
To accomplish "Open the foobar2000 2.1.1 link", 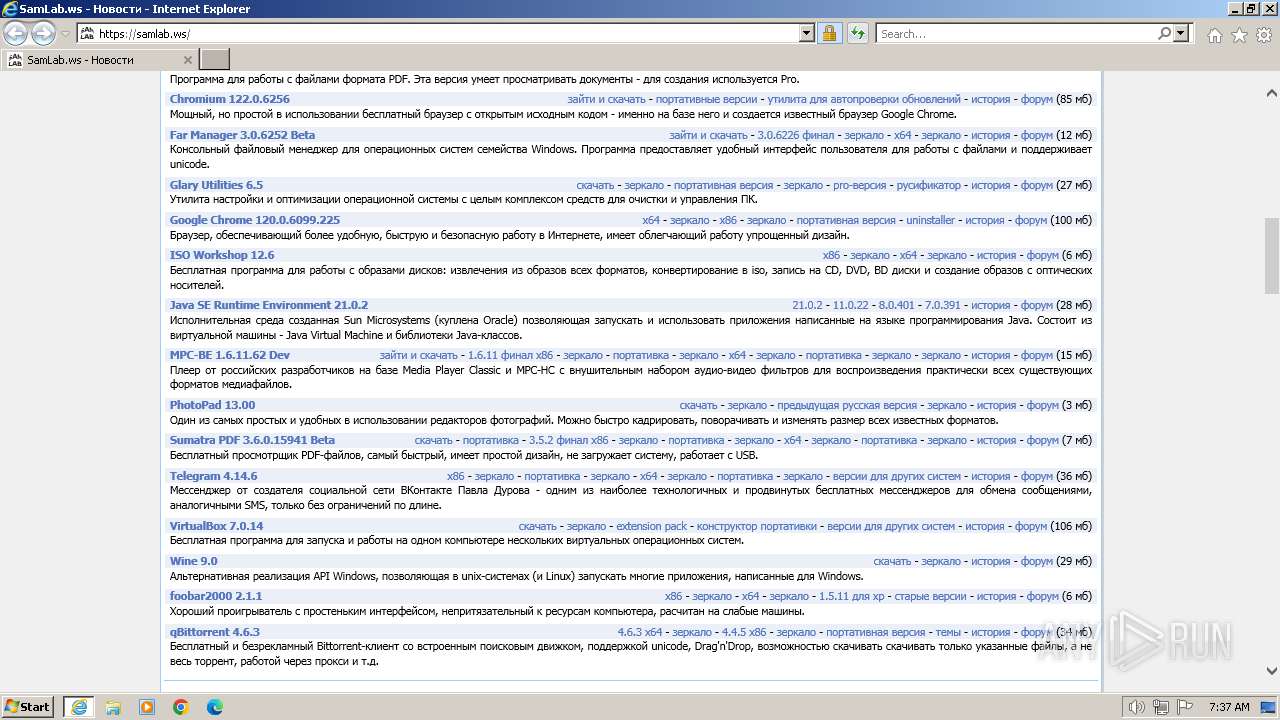I will [x=216, y=596].
